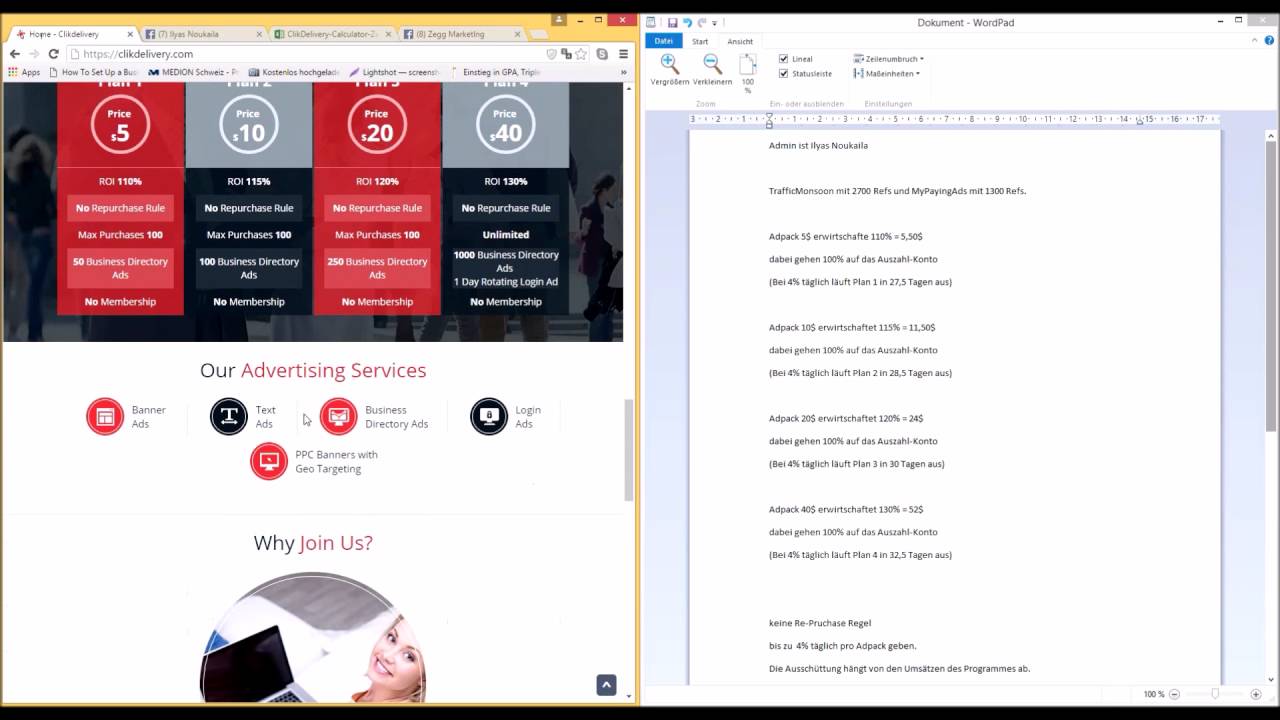Open the quick access toolbar customize arrow

point(714,23)
